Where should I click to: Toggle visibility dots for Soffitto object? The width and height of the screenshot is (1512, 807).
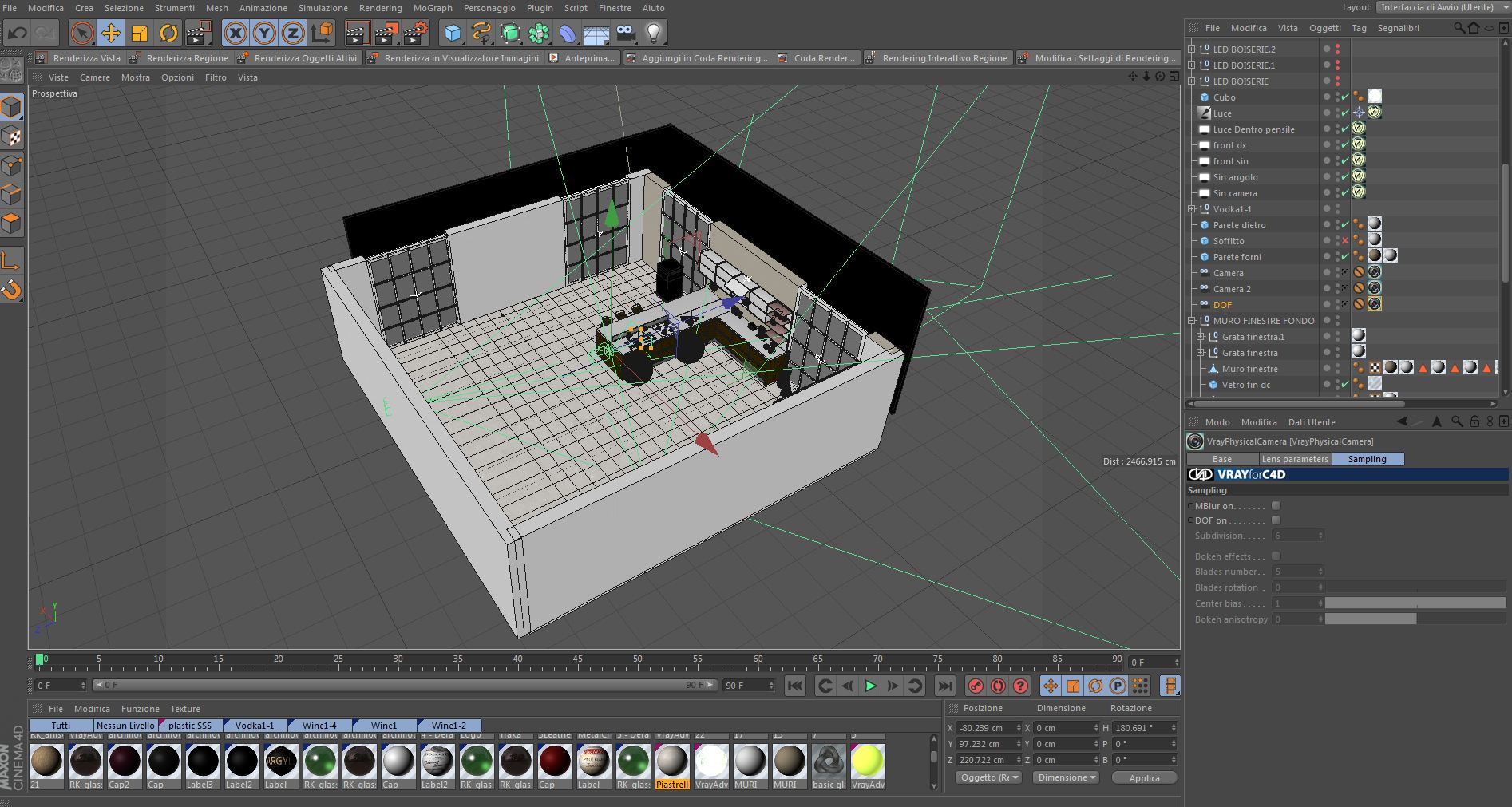[x=1337, y=241]
